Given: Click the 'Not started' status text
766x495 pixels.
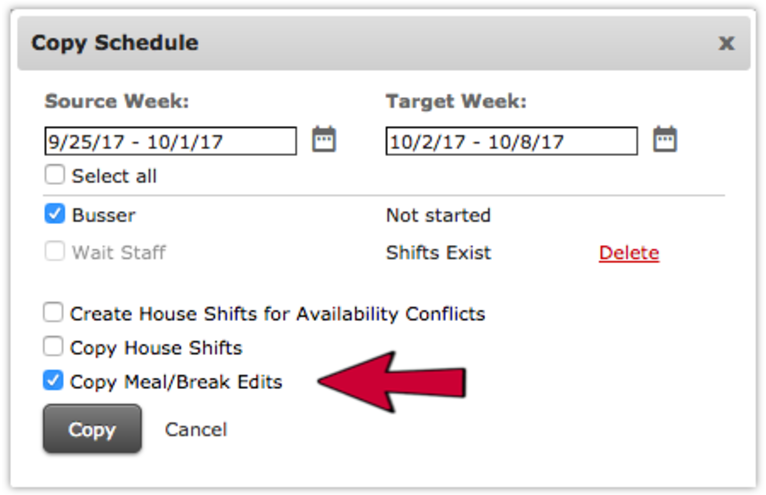Looking at the screenshot, I should coord(438,215).
